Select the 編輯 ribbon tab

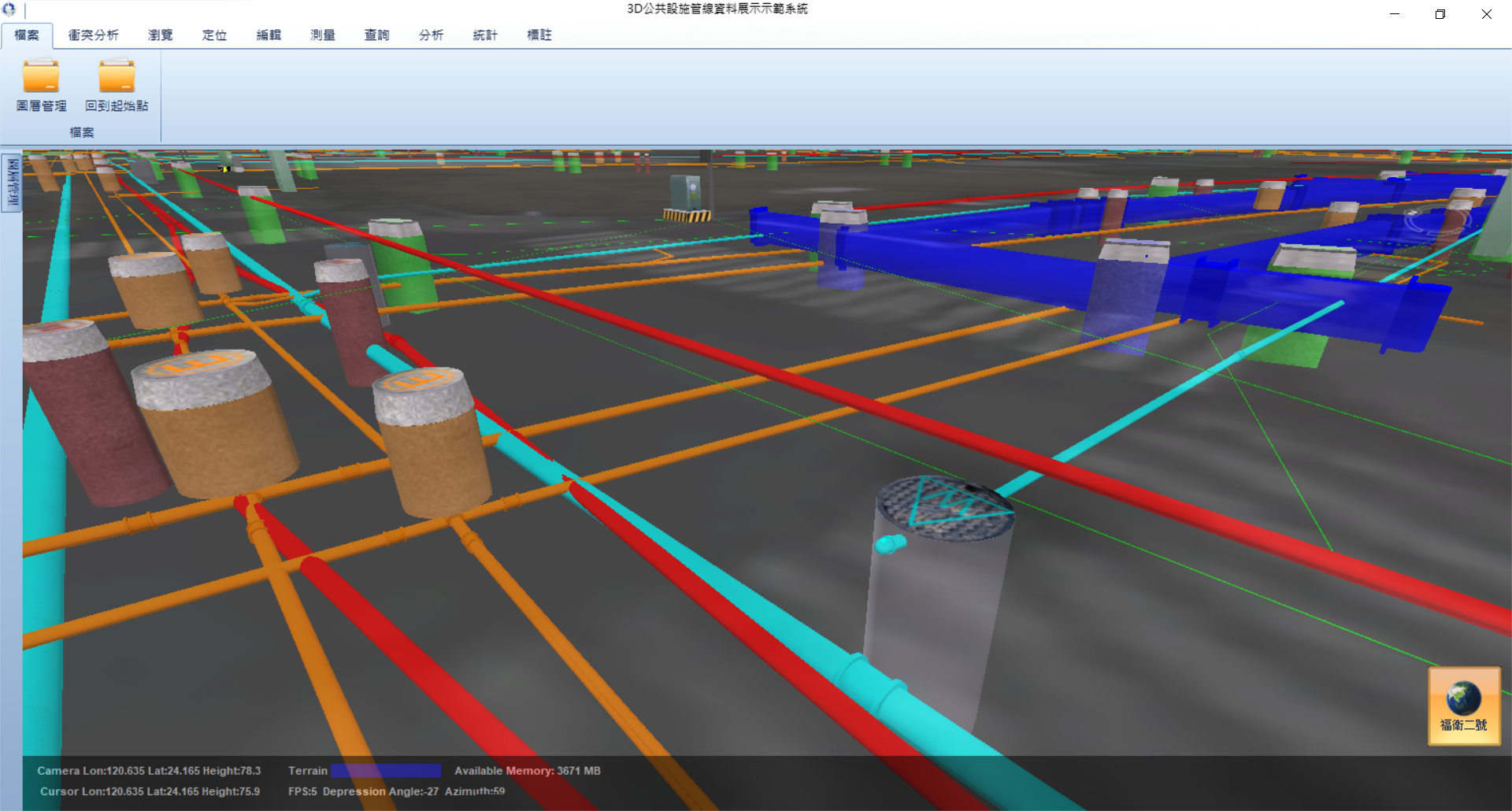coord(269,35)
